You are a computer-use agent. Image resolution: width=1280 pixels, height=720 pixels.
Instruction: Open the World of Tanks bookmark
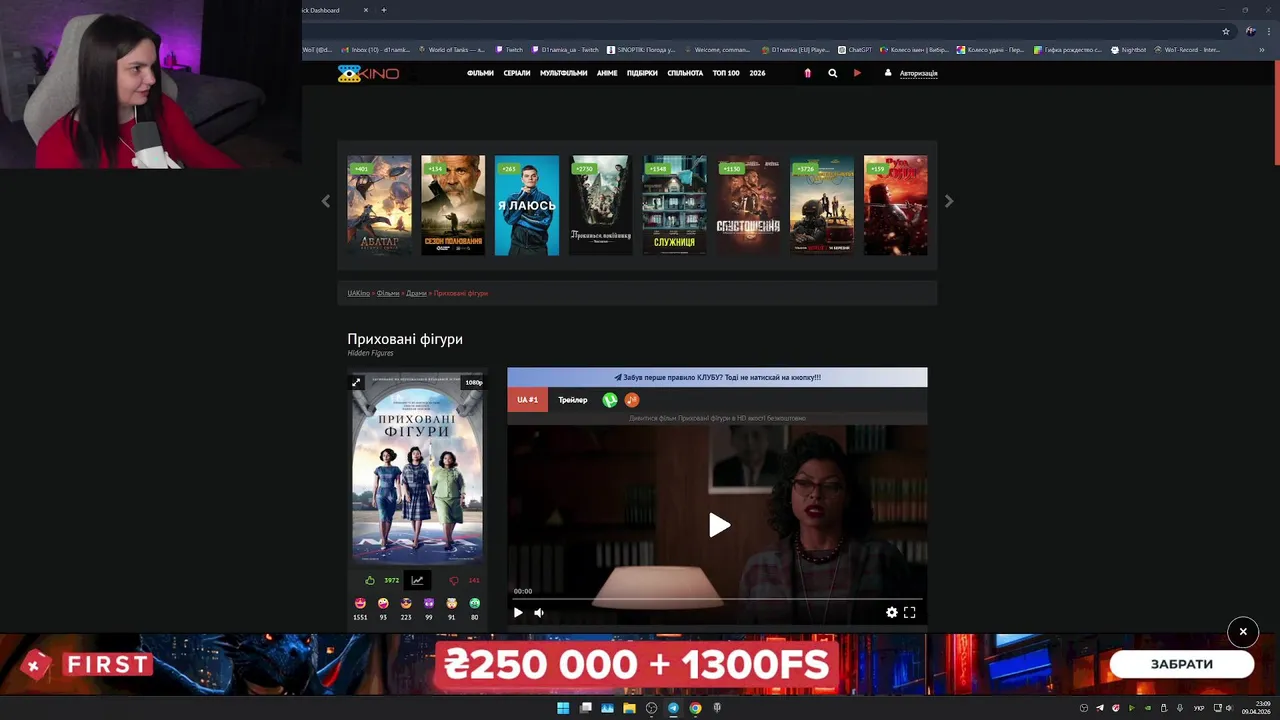[x=451, y=49]
